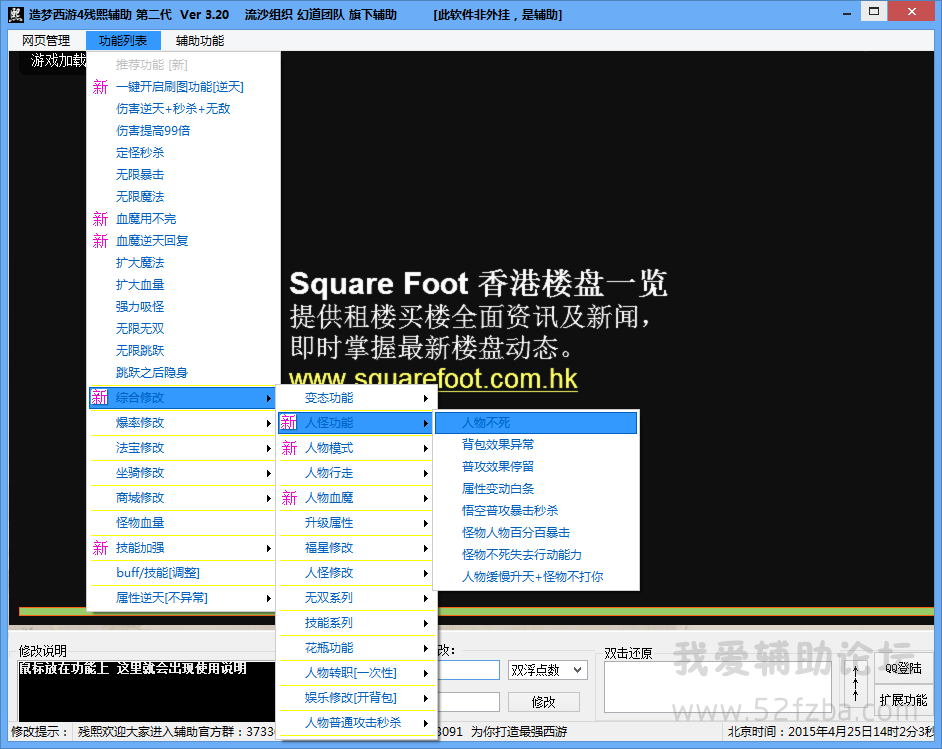Open the 人怪修改 submenu
The width and height of the screenshot is (942, 749).
pos(356,573)
